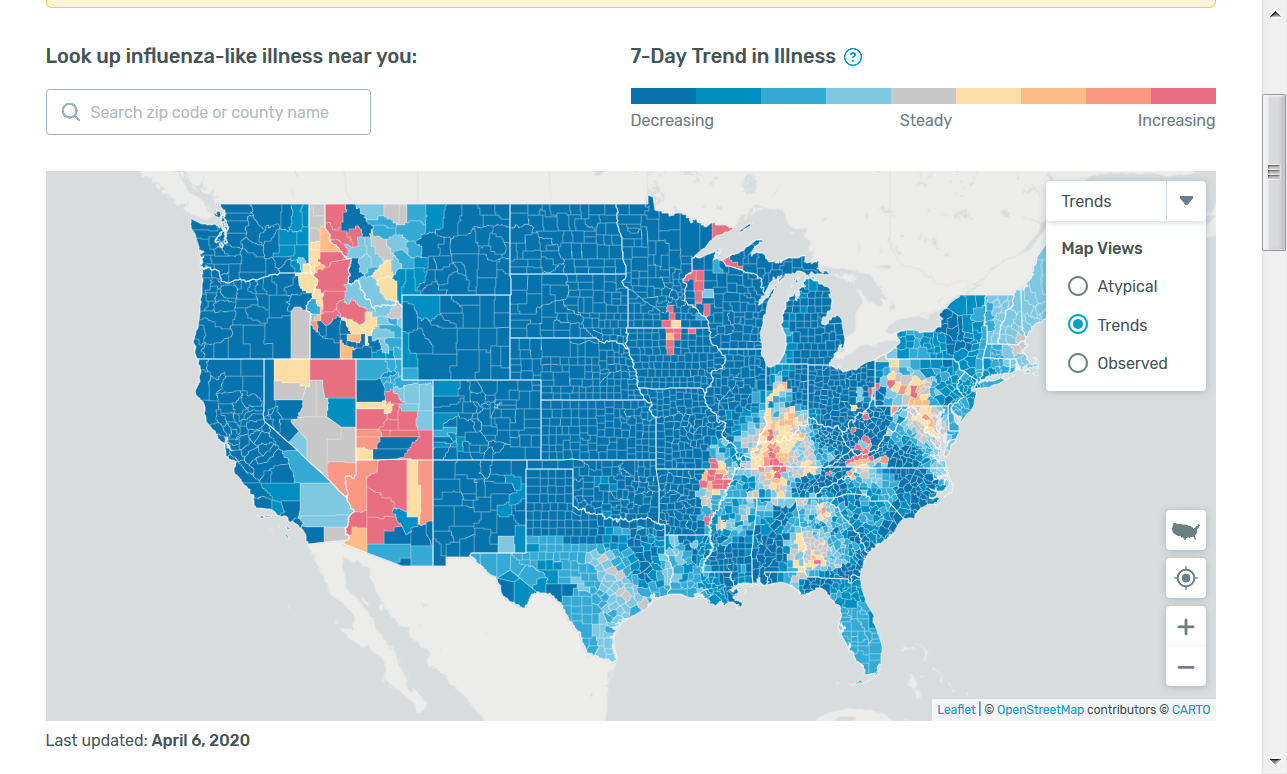Click the help question mark icon

pos(853,57)
